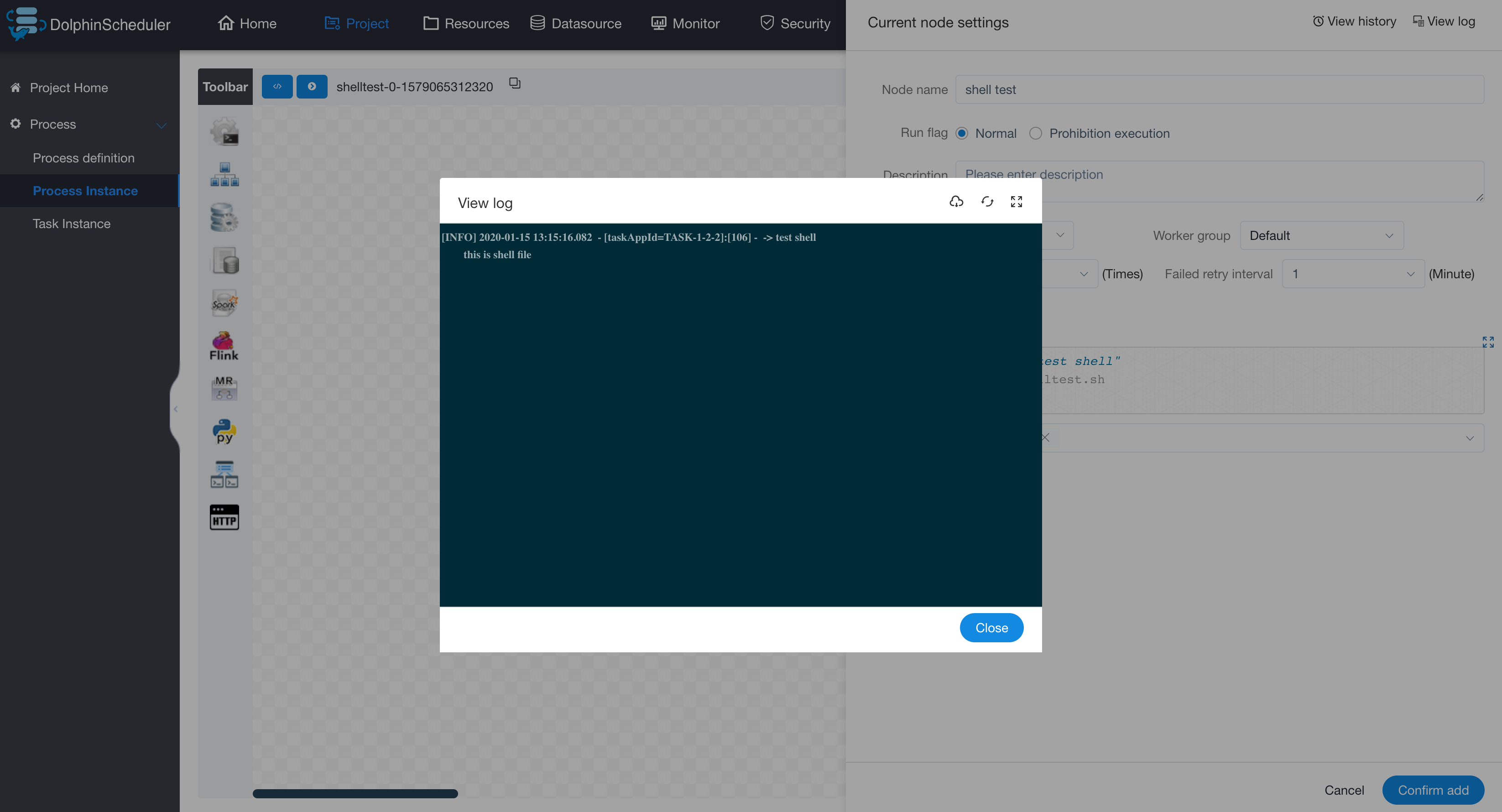
Task: Collapse the Process menu in the sidebar
Action: point(162,125)
